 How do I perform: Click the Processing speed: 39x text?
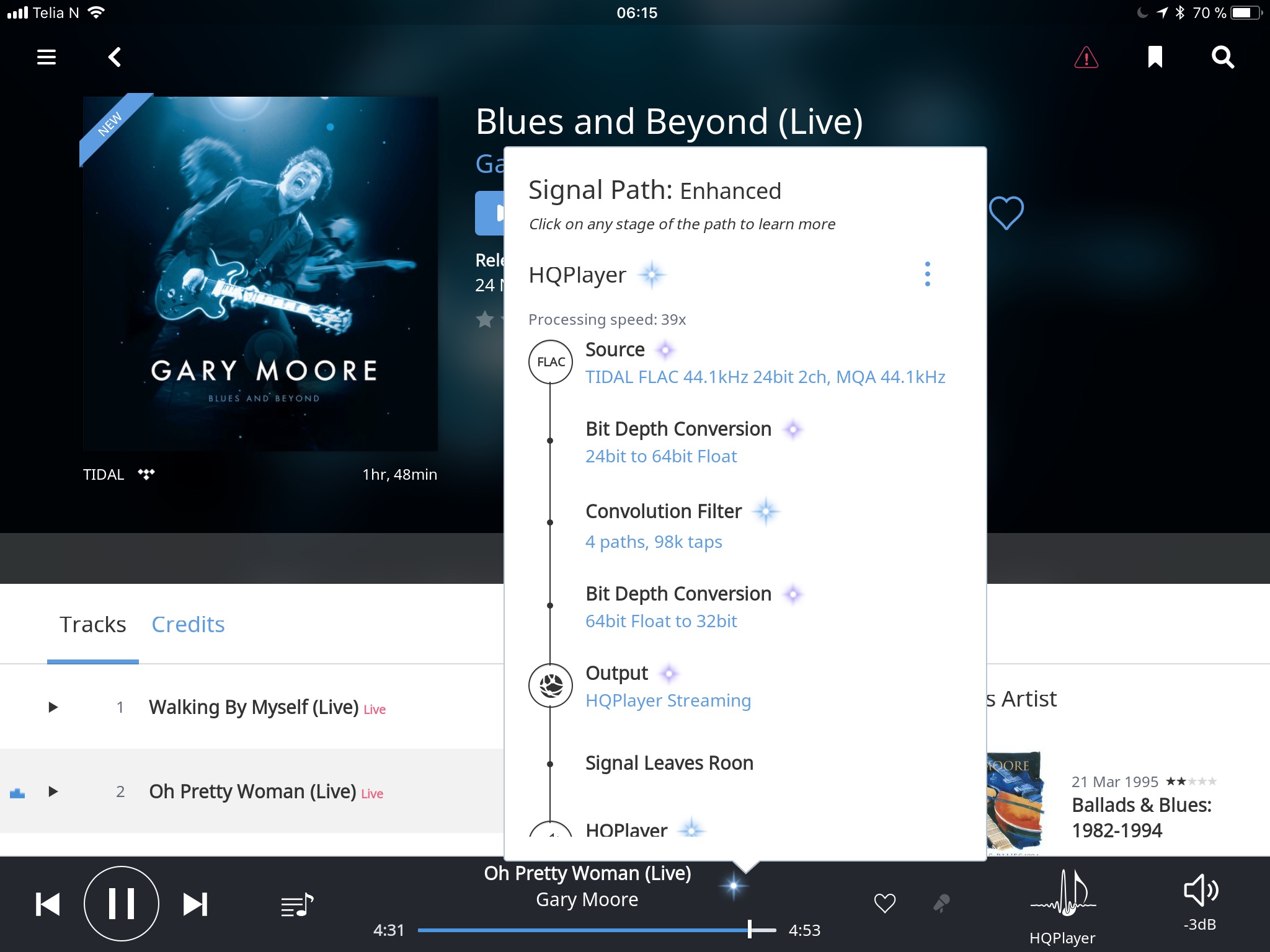coord(607,319)
